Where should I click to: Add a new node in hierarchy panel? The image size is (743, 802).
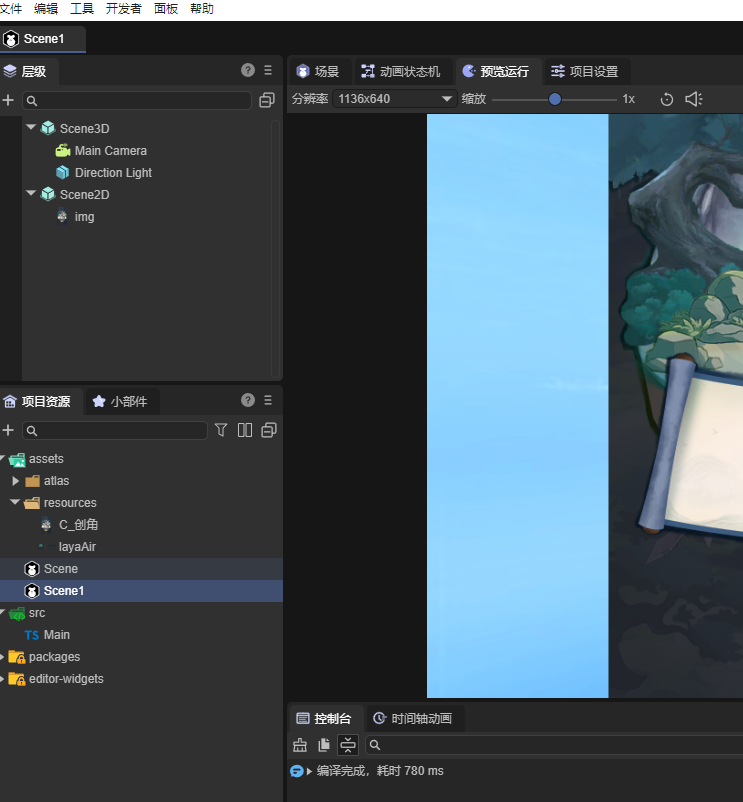pyautogui.click(x=8, y=100)
